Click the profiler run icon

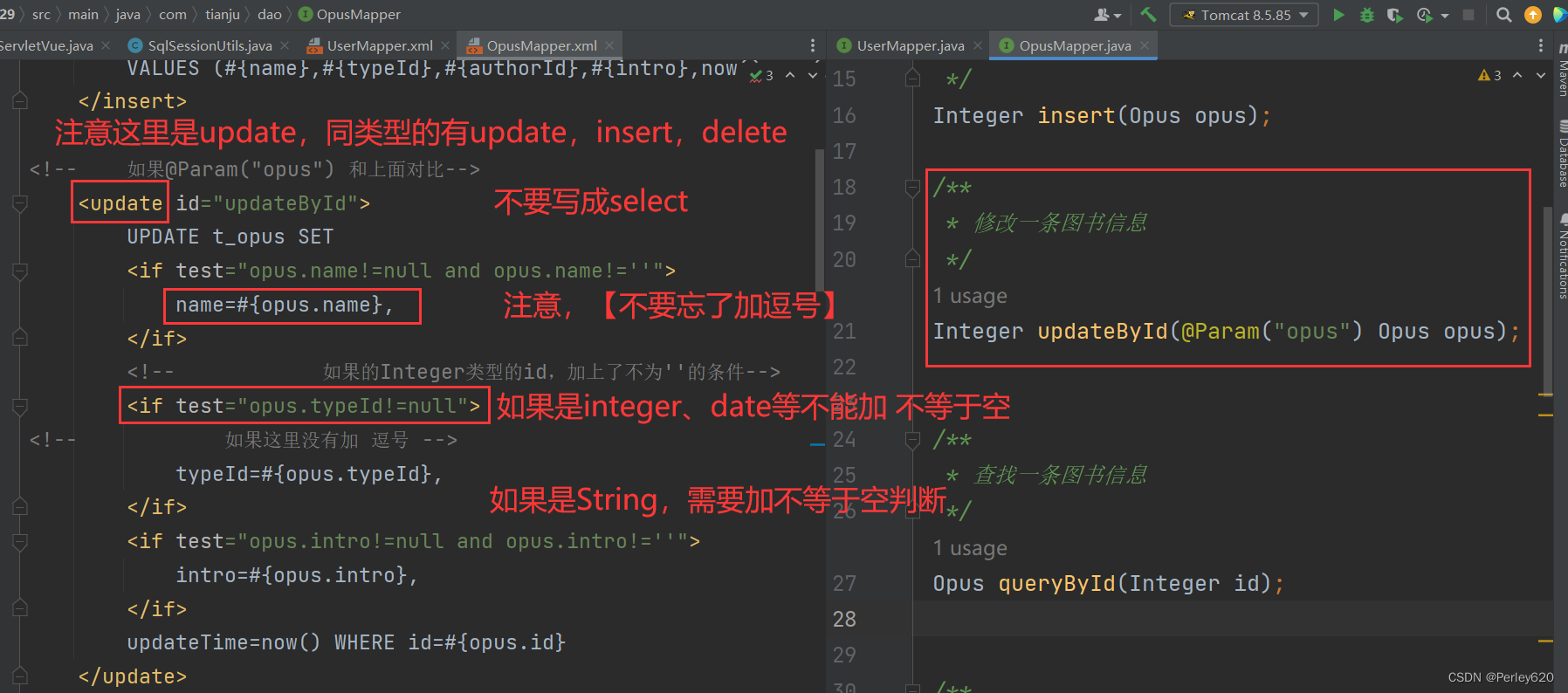tap(1425, 15)
